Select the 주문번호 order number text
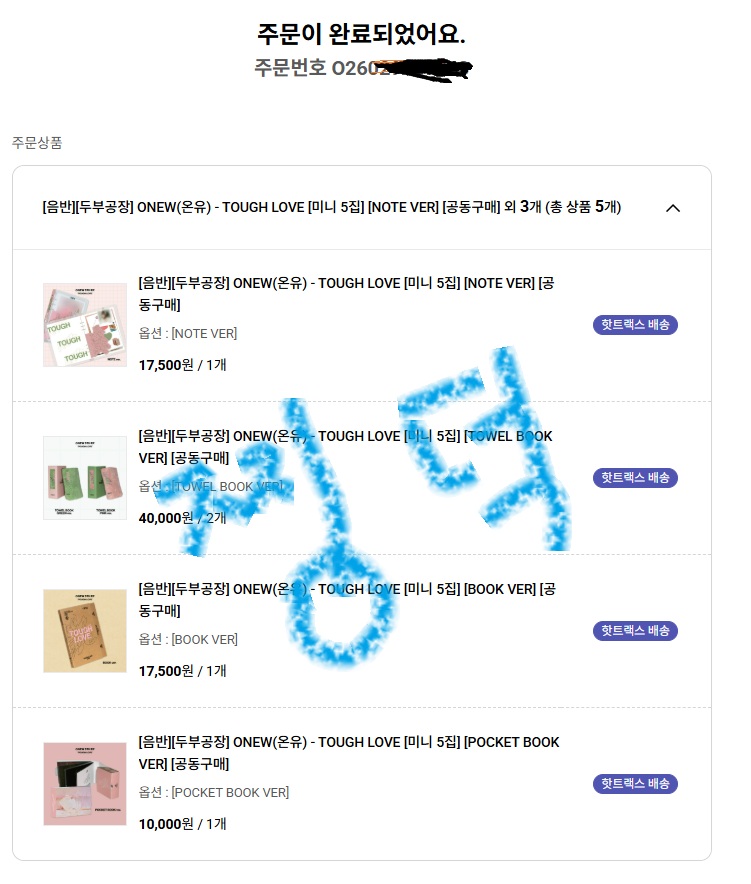Image resolution: width=751 pixels, height=884 pixels. (x=363, y=68)
